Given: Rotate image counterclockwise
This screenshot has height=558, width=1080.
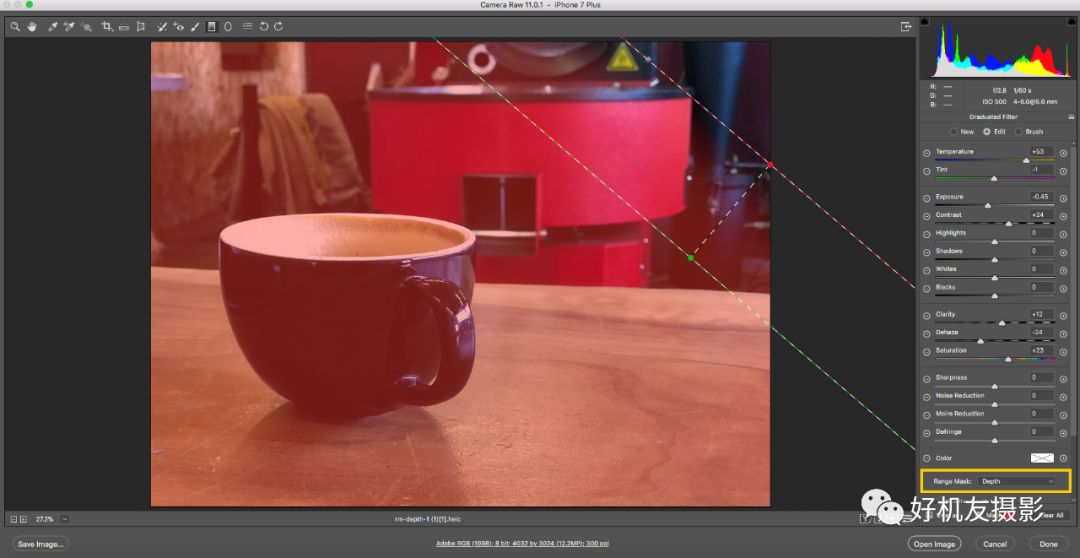Looking at the screenshot, I should point(264,27).
